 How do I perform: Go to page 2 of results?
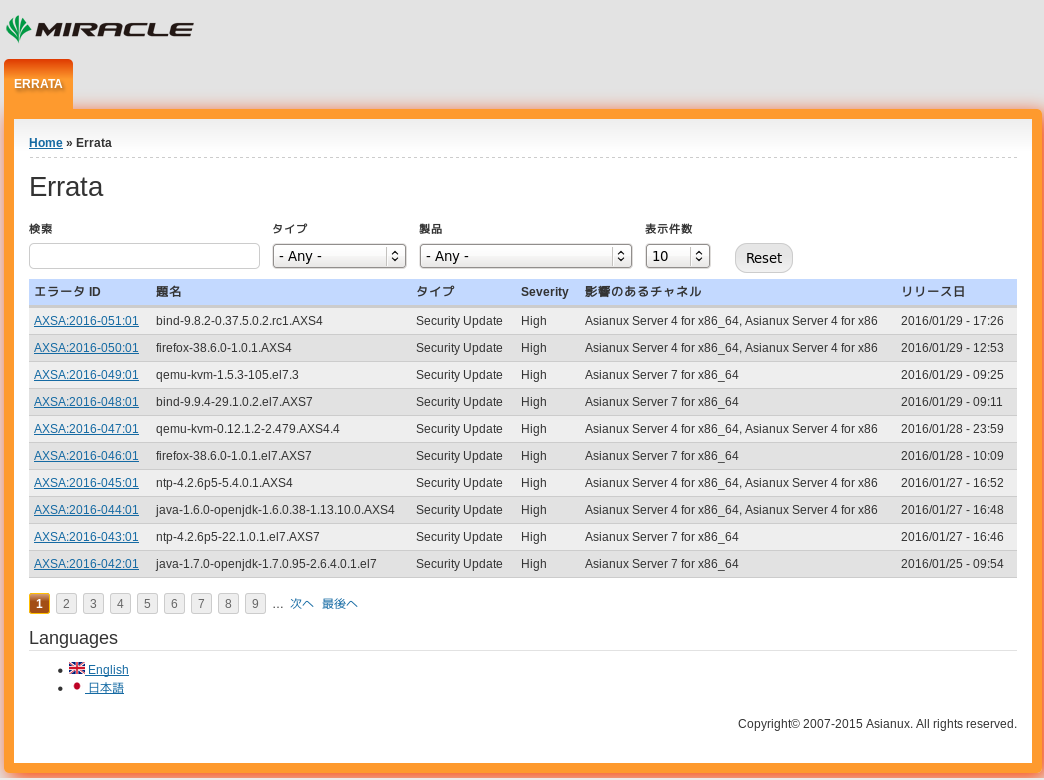(66, 604)
